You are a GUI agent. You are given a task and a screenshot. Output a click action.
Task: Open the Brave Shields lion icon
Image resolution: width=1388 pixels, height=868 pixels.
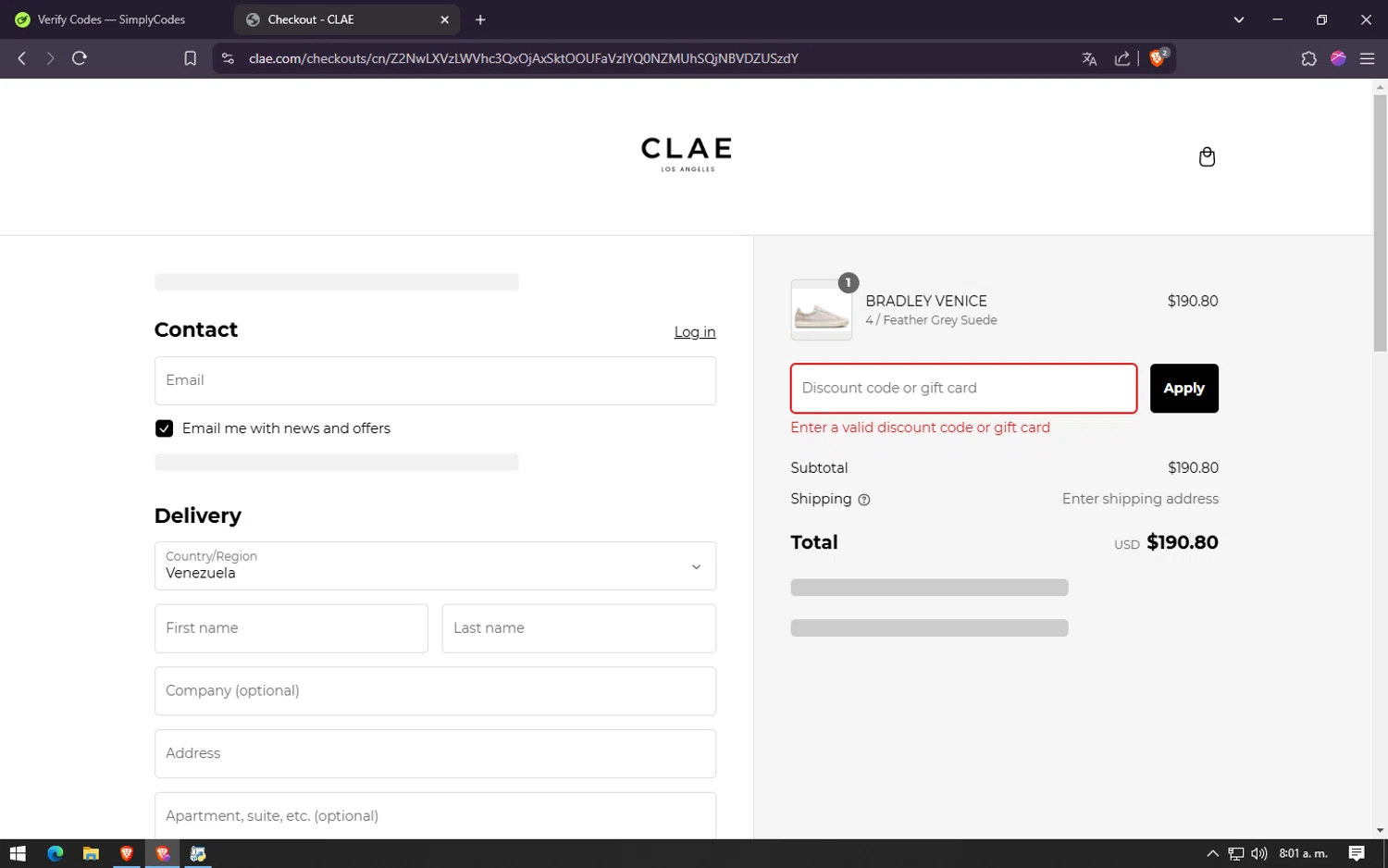pyautogui.click(x=1158, y=57)
